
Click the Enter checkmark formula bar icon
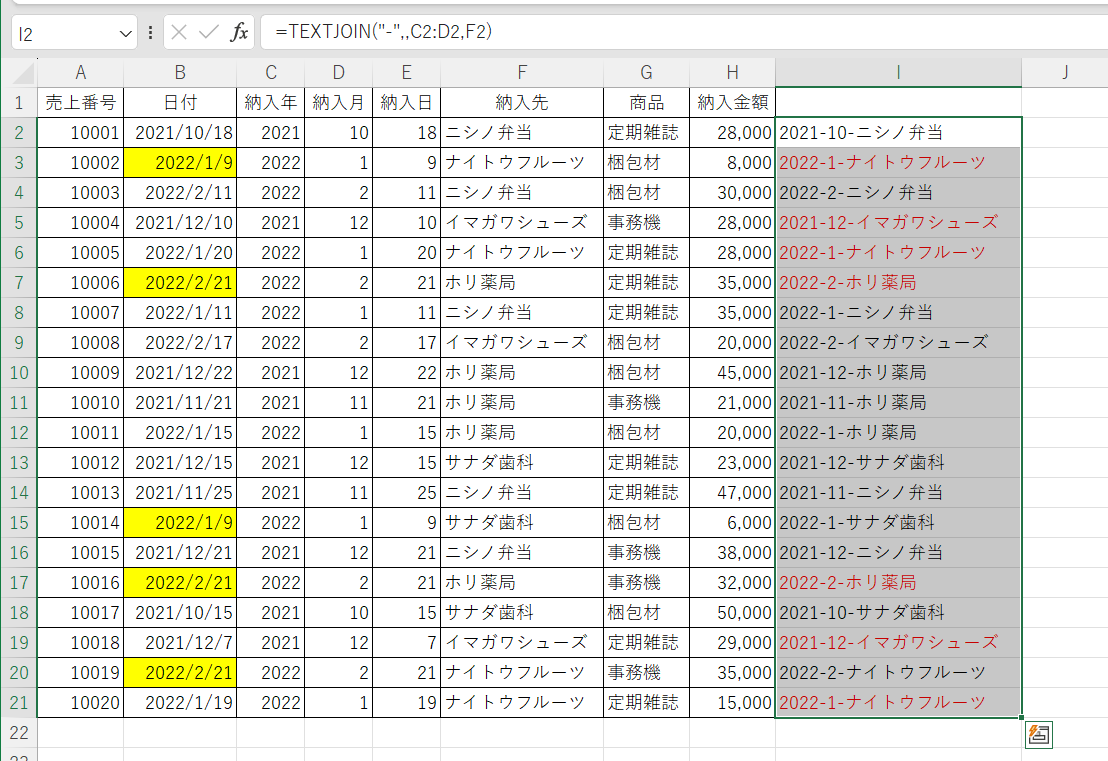[208, 32]
